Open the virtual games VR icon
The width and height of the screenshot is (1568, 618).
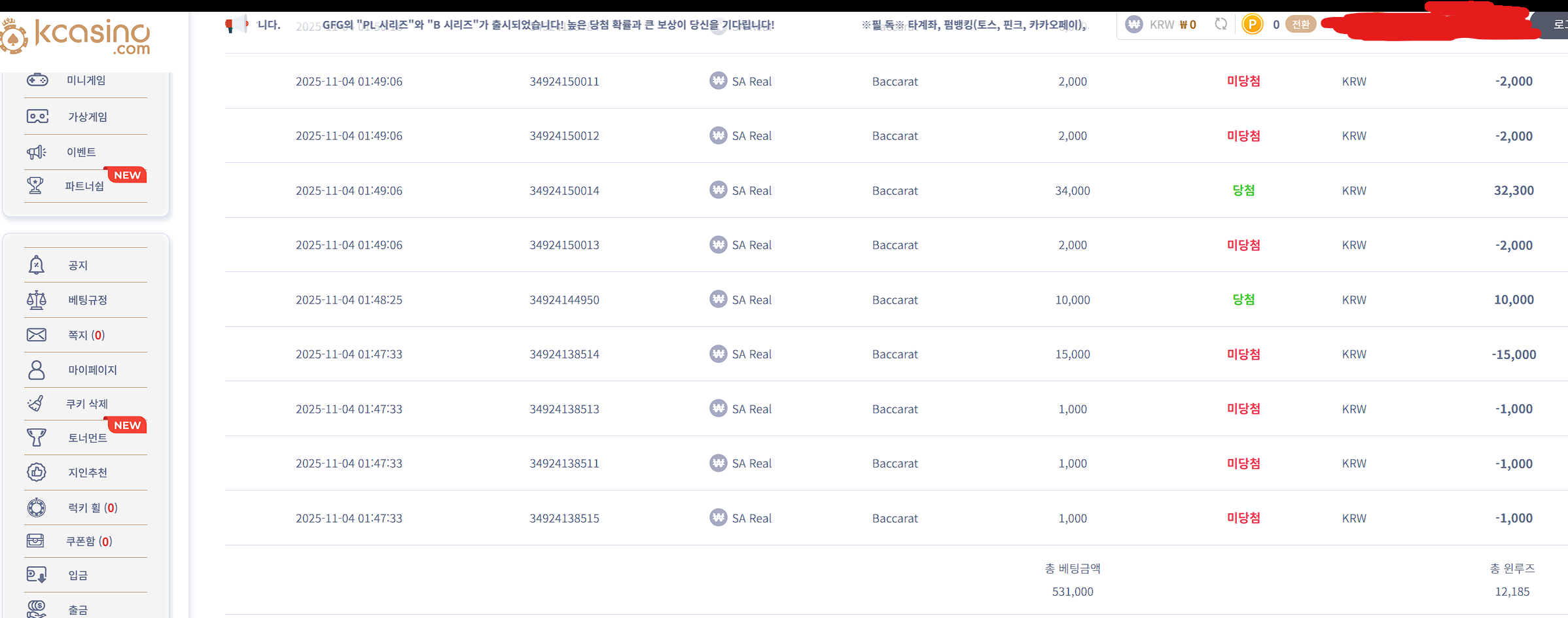(x=37, y=116)
